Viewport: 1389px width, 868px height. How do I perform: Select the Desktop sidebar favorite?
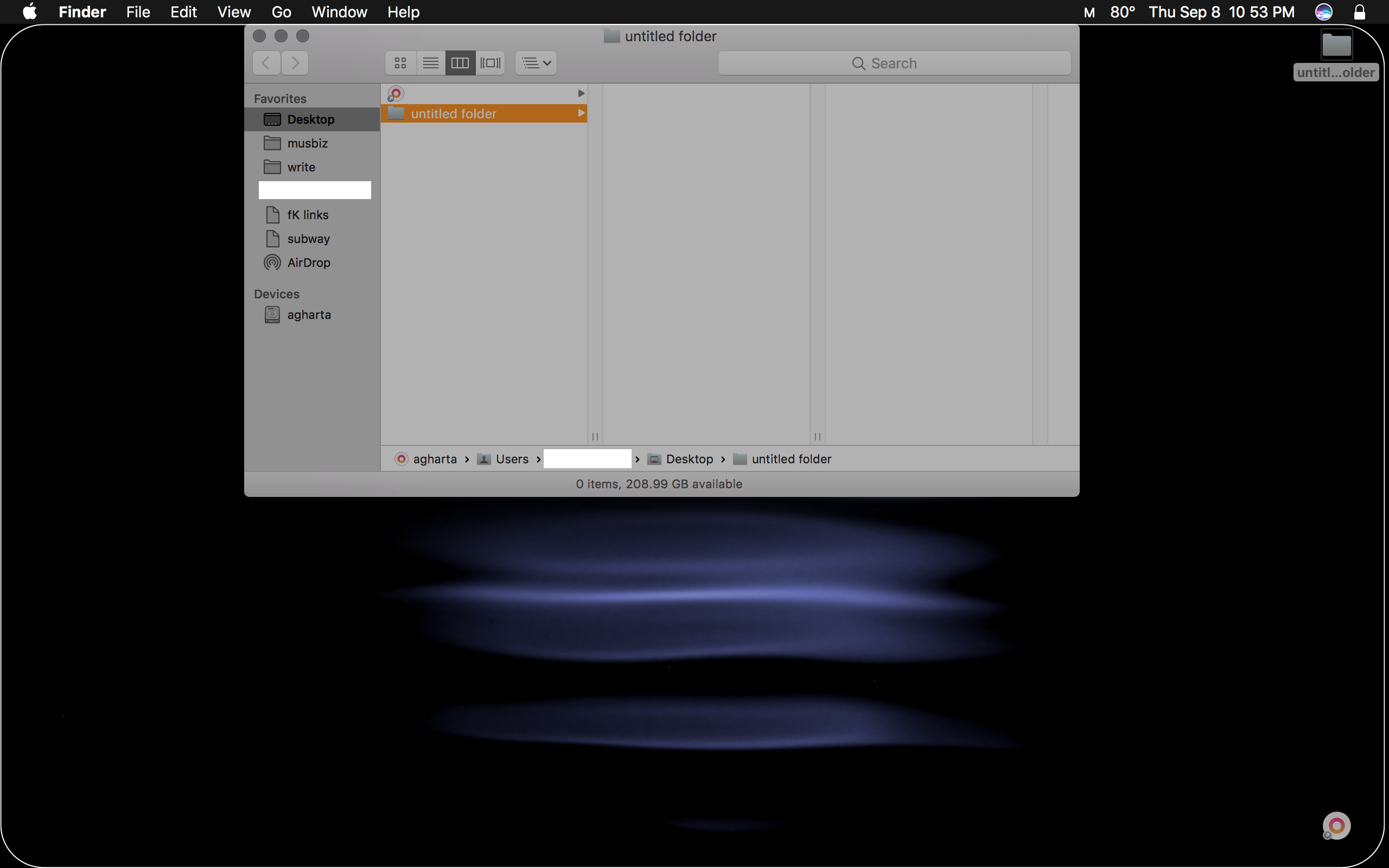click(x=311, y=119)
